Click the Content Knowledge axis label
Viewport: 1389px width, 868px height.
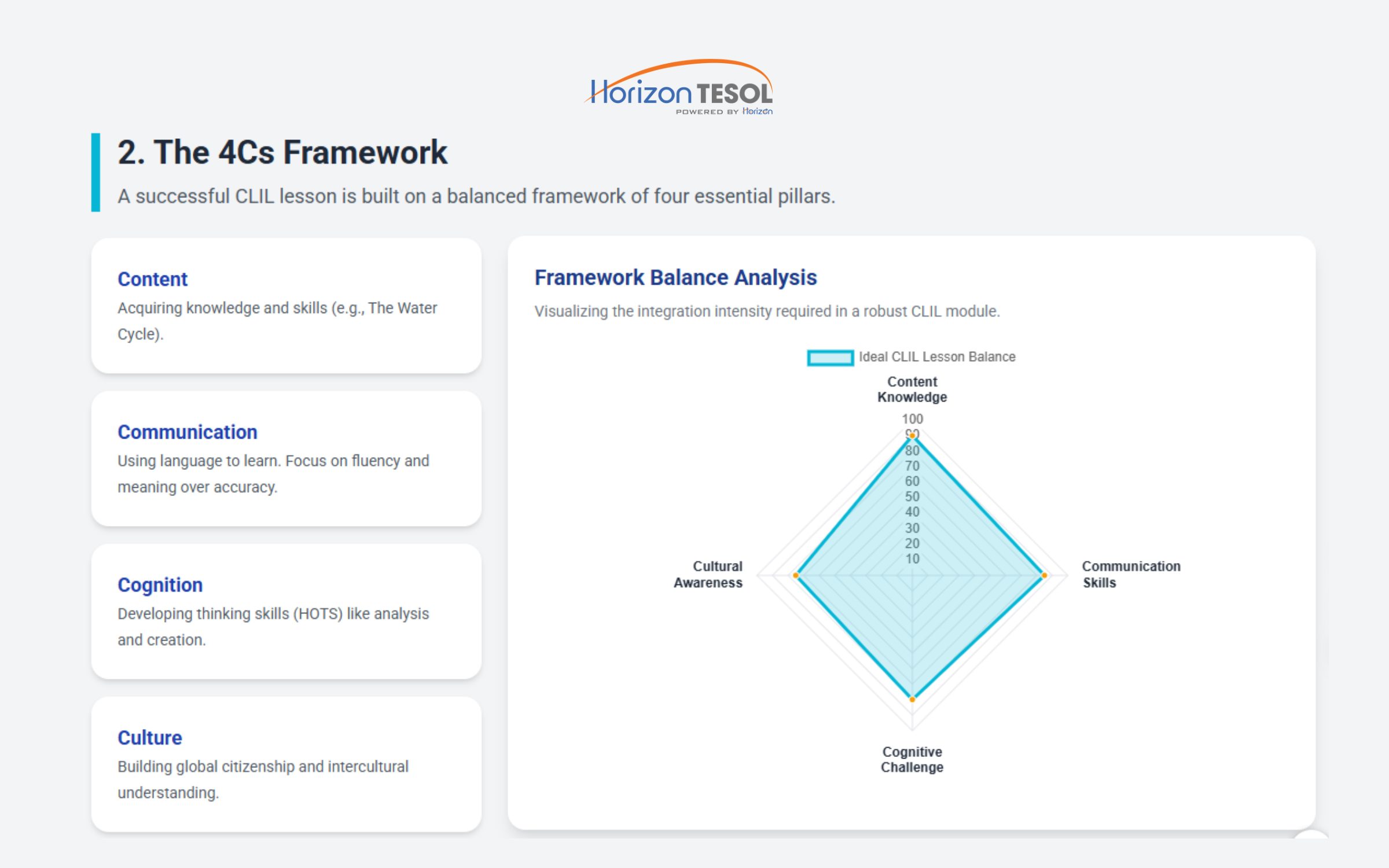point(912,389)
